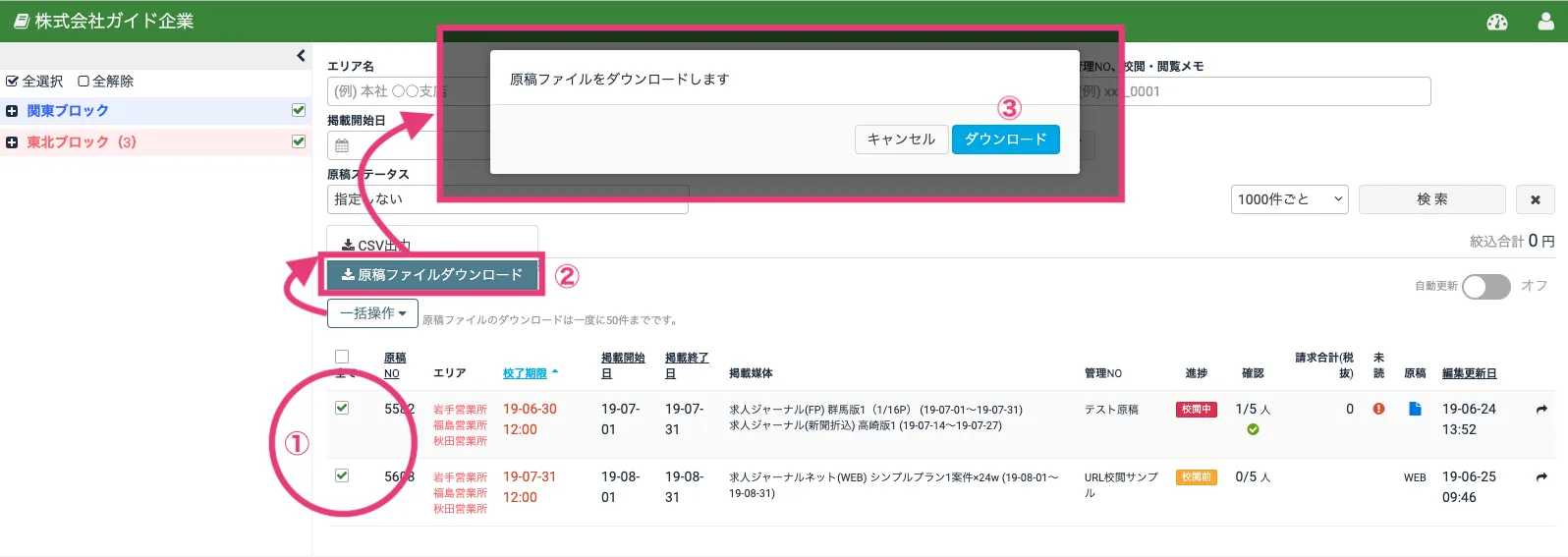The height and width of the screenshot is (557, 1568).
Task: Sort by the 掲載終了日 column header
Action: pyautogui.click(x=687, y=365)
